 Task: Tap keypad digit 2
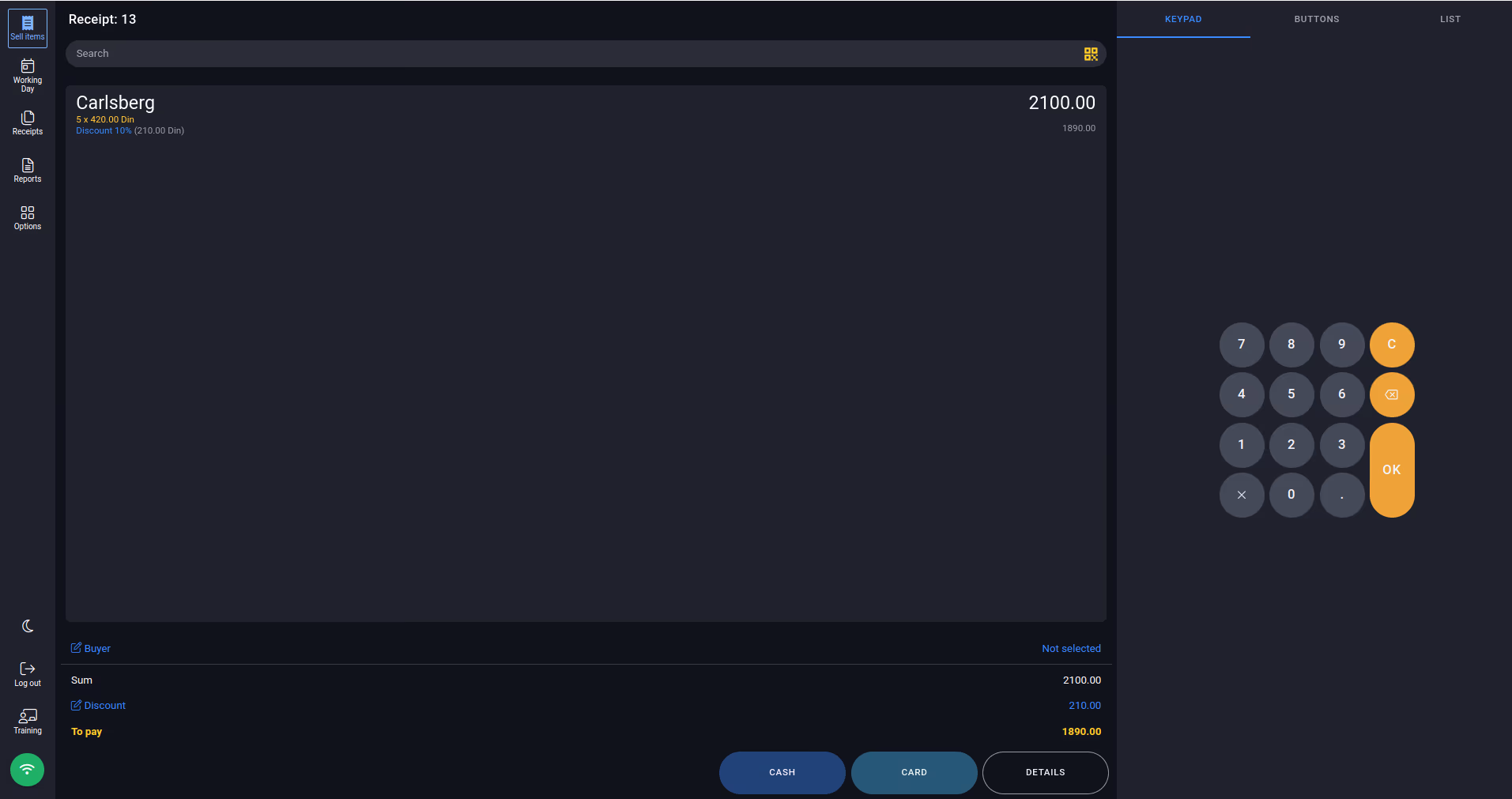coord(1291,445)
